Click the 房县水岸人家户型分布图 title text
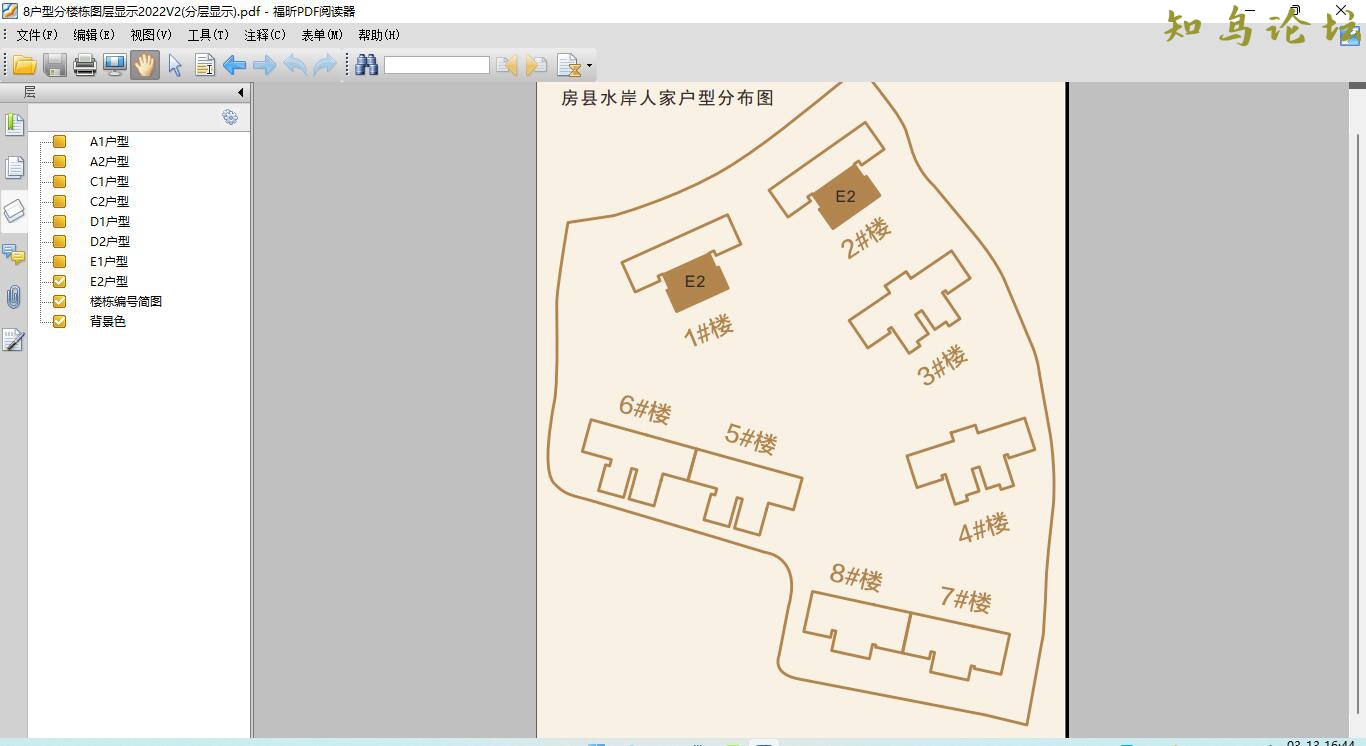Screen dimensions: 1366x746 (x=667, y=98)
